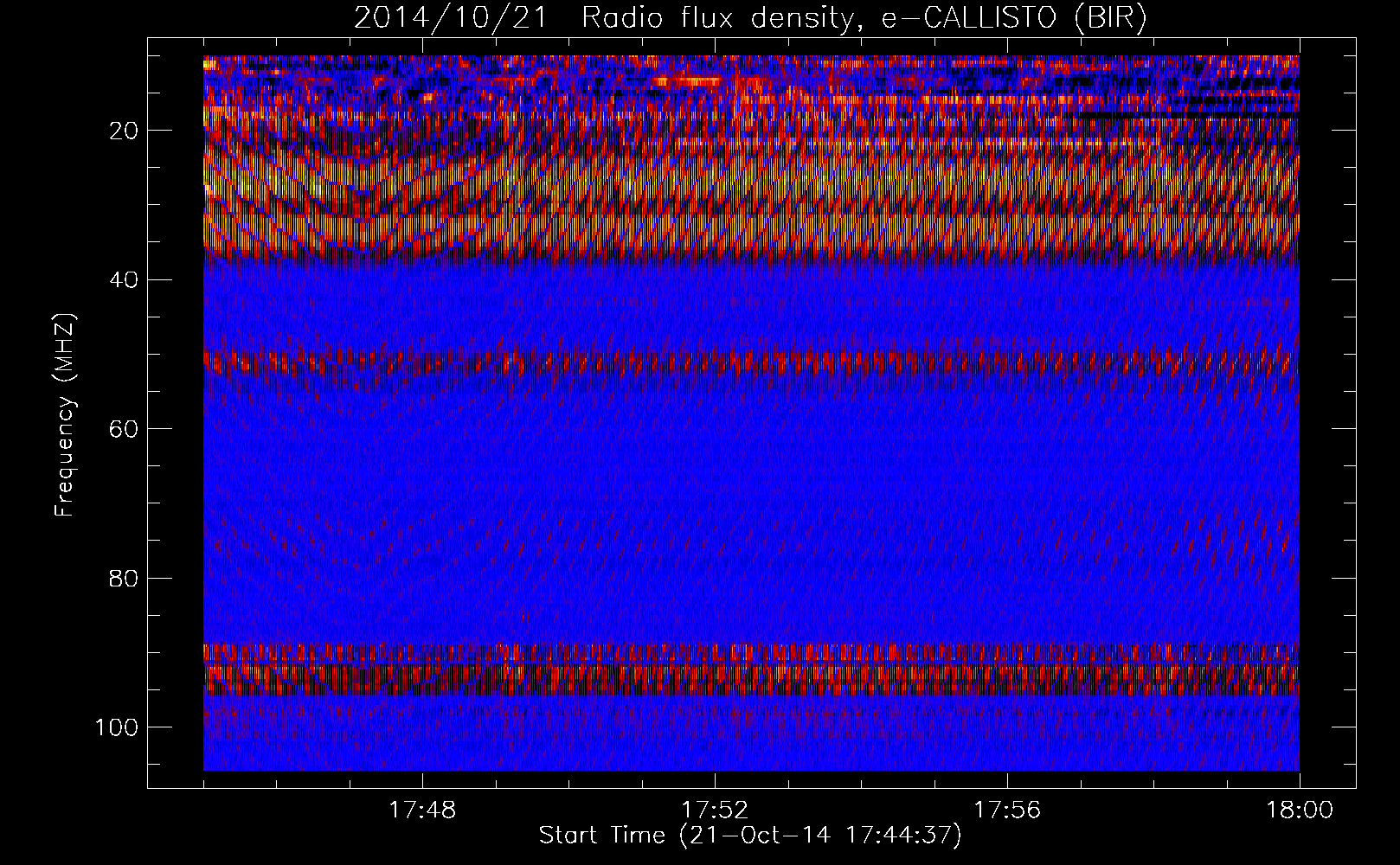This screenshot has height=865, width=1400.
Task: Click the 17:52 time tick label
Action: 715,811
